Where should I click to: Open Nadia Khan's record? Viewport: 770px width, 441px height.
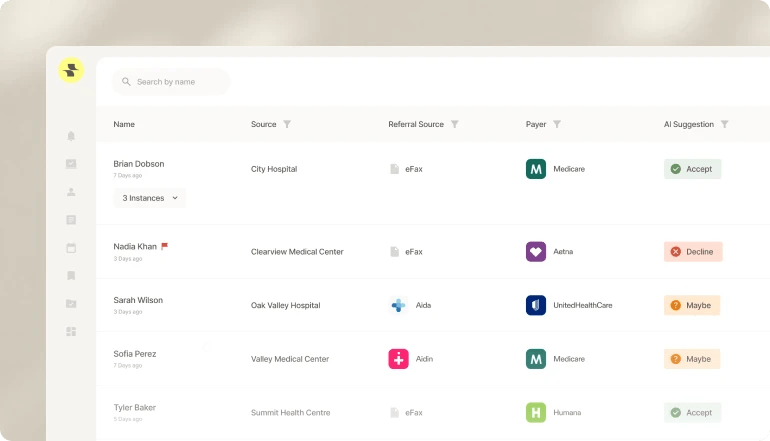(x=135, y=247)
